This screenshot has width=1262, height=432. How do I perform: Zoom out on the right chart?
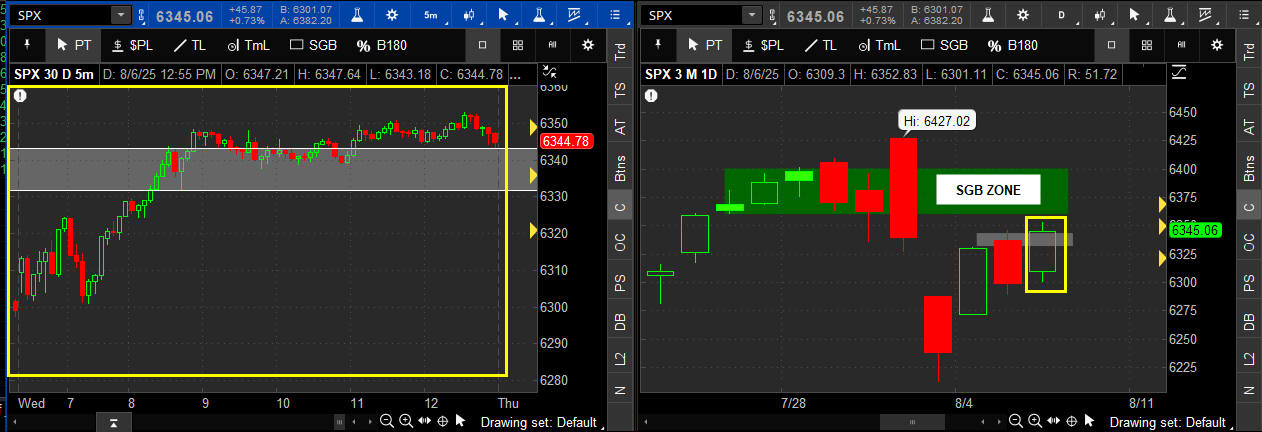coord(1016,422)
